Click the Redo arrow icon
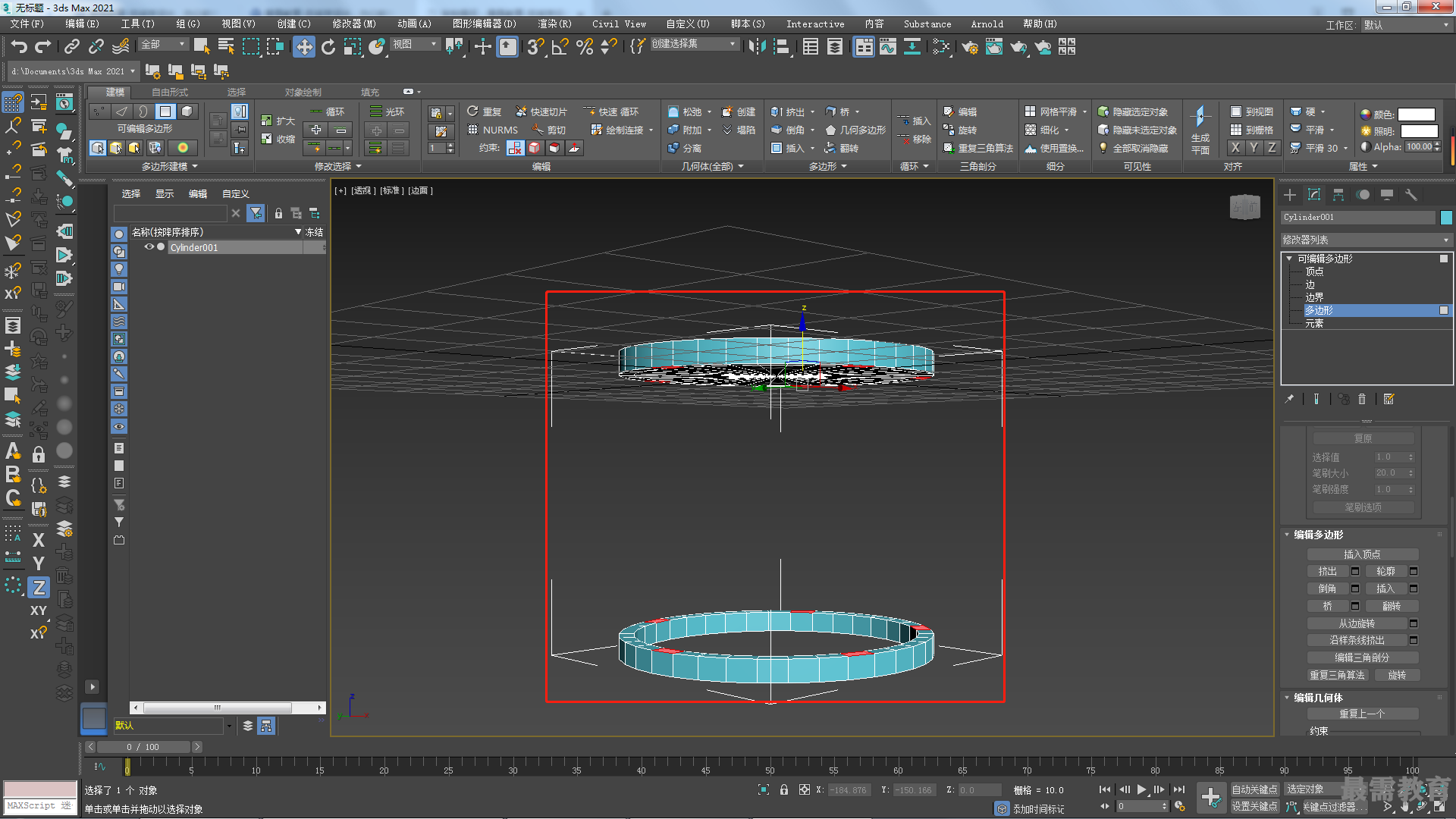Image resolution: width=1456 pixels, height=819 pixels. click(x=43, y=47)
